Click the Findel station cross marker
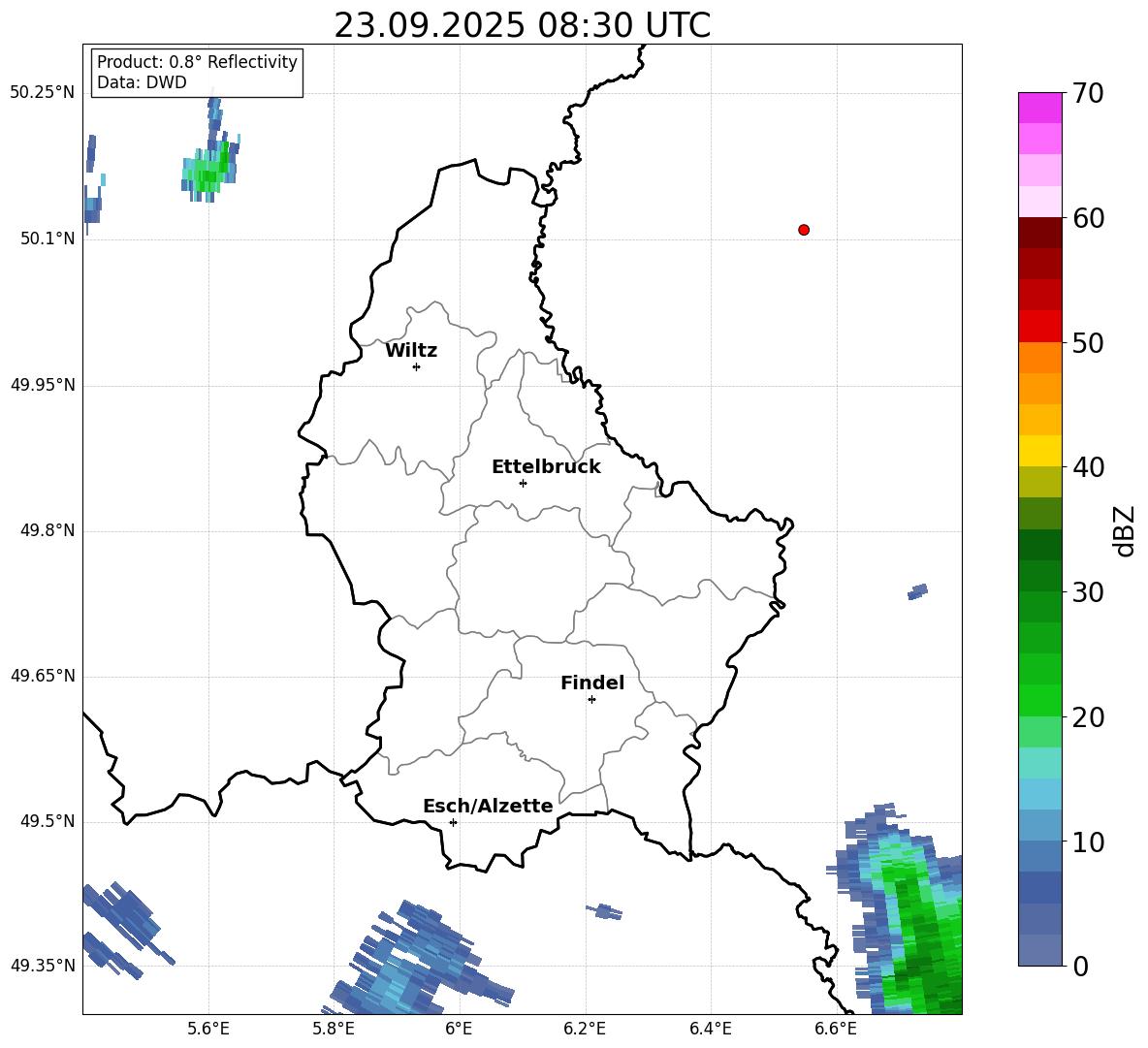 [591, 700]
